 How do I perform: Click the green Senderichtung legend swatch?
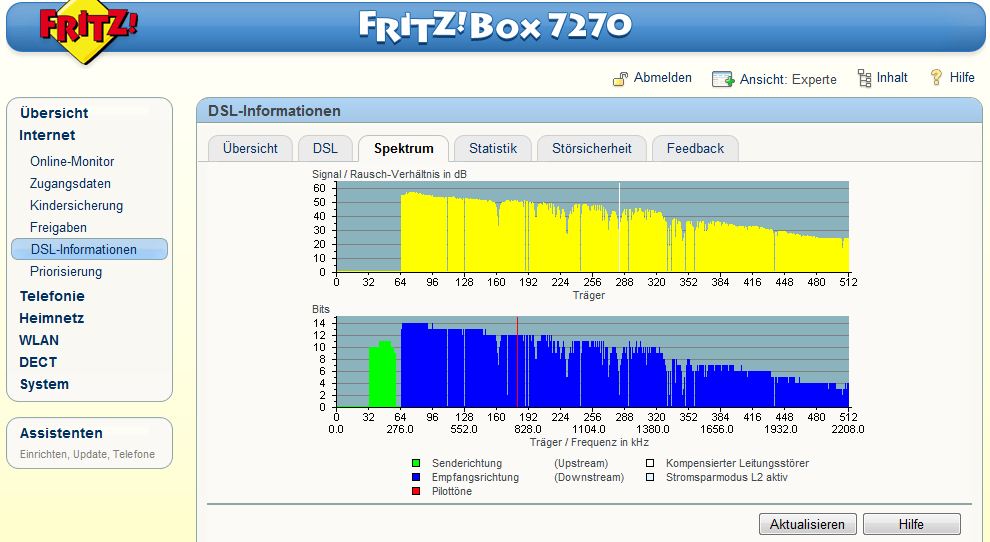[417, 464]
